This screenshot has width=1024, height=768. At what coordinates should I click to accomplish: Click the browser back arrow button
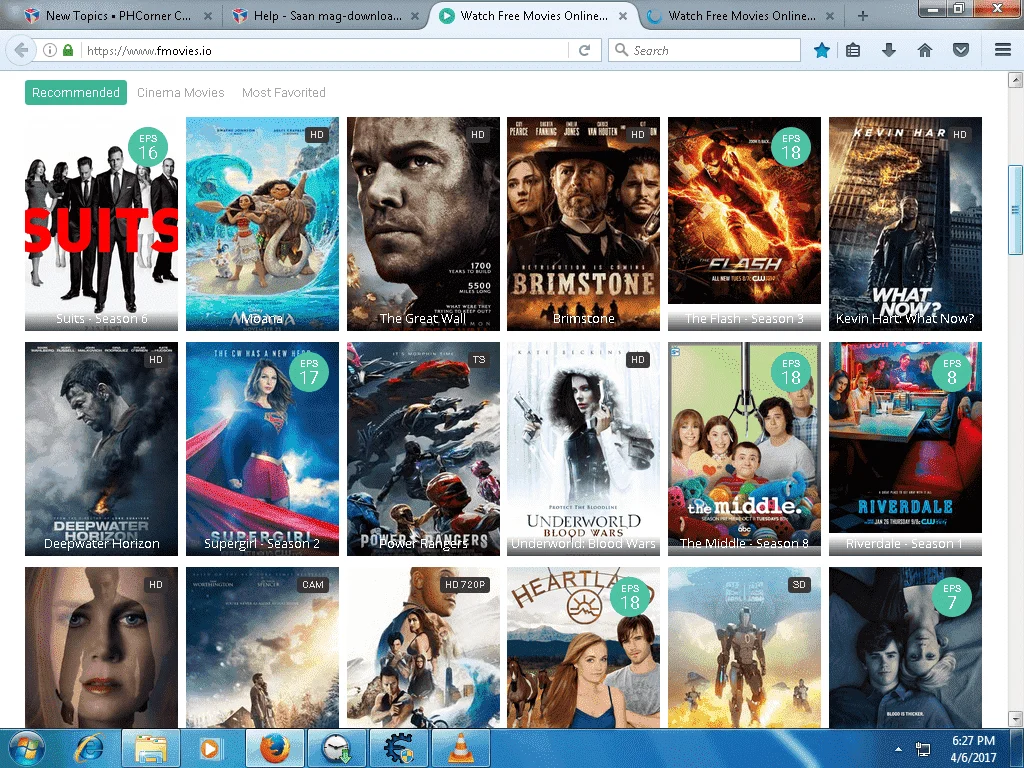21,50
